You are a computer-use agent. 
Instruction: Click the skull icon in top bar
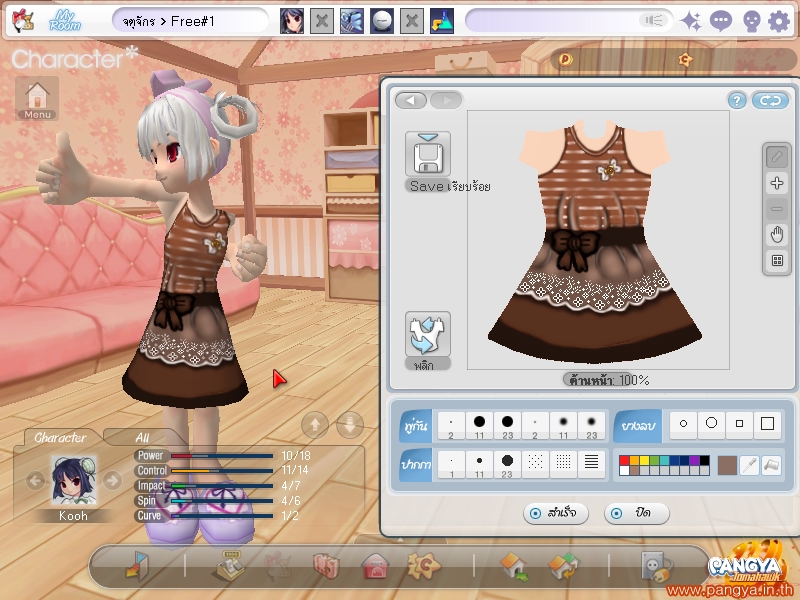[751, 21]
